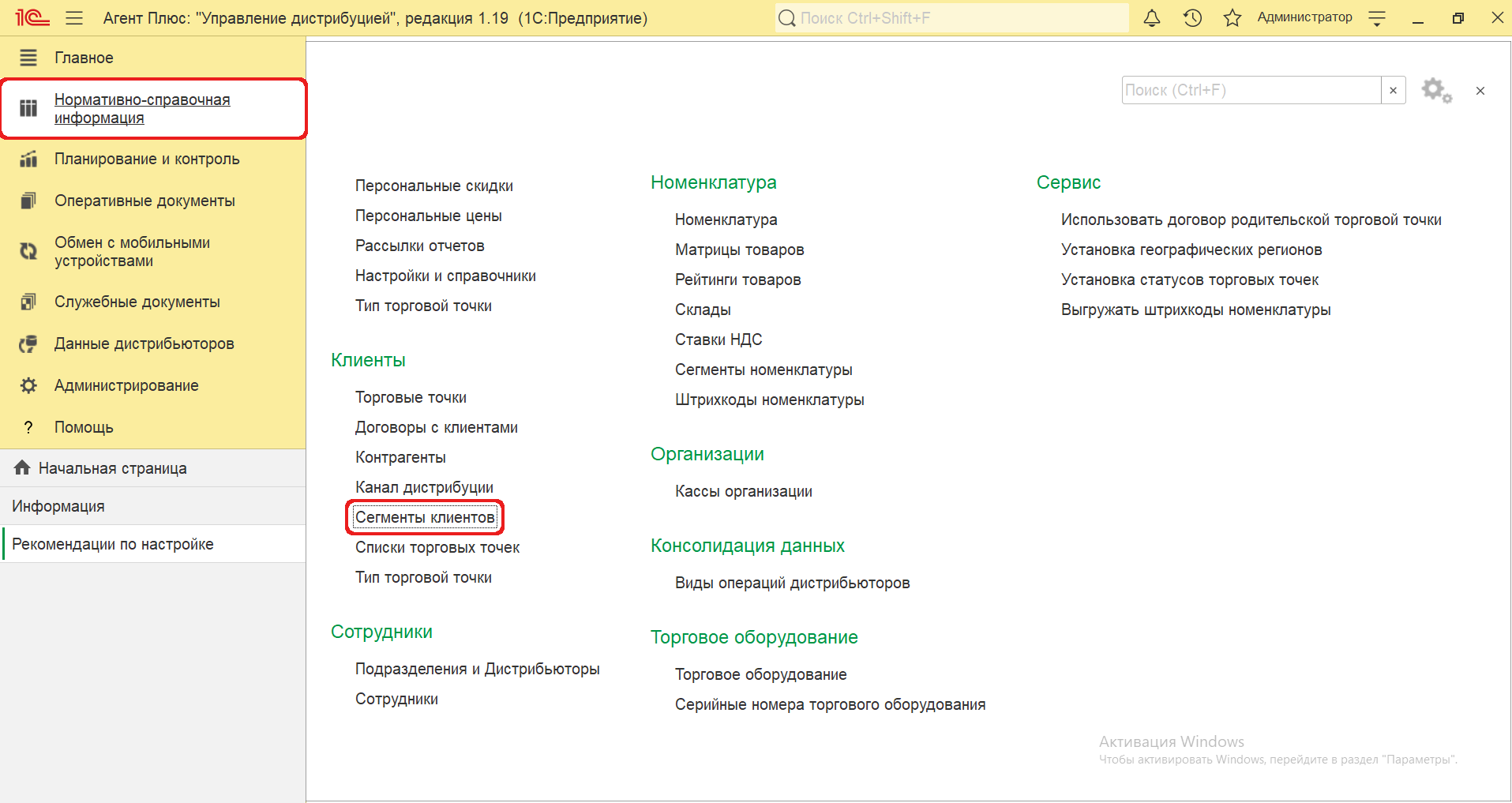Switch to Рекомендации по настройке tab
The height and width of the screenshot is (803, 1512).
pyautogui.click(x=152, y=544)
